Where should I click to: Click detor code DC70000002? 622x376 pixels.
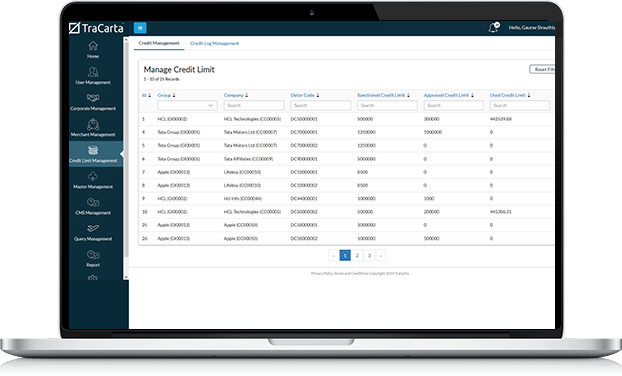(304, 146)
